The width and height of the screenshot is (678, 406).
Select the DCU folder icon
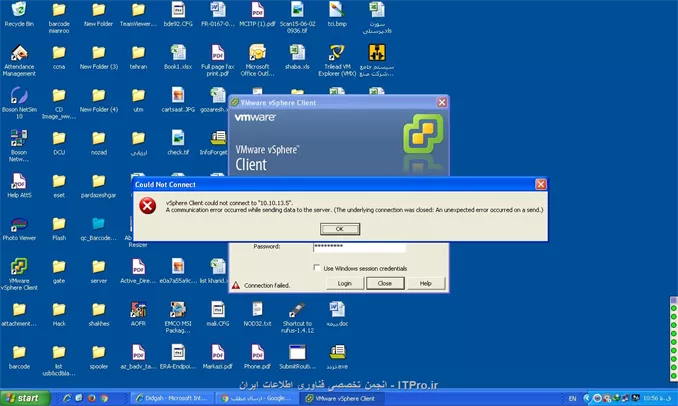point(59,143)
